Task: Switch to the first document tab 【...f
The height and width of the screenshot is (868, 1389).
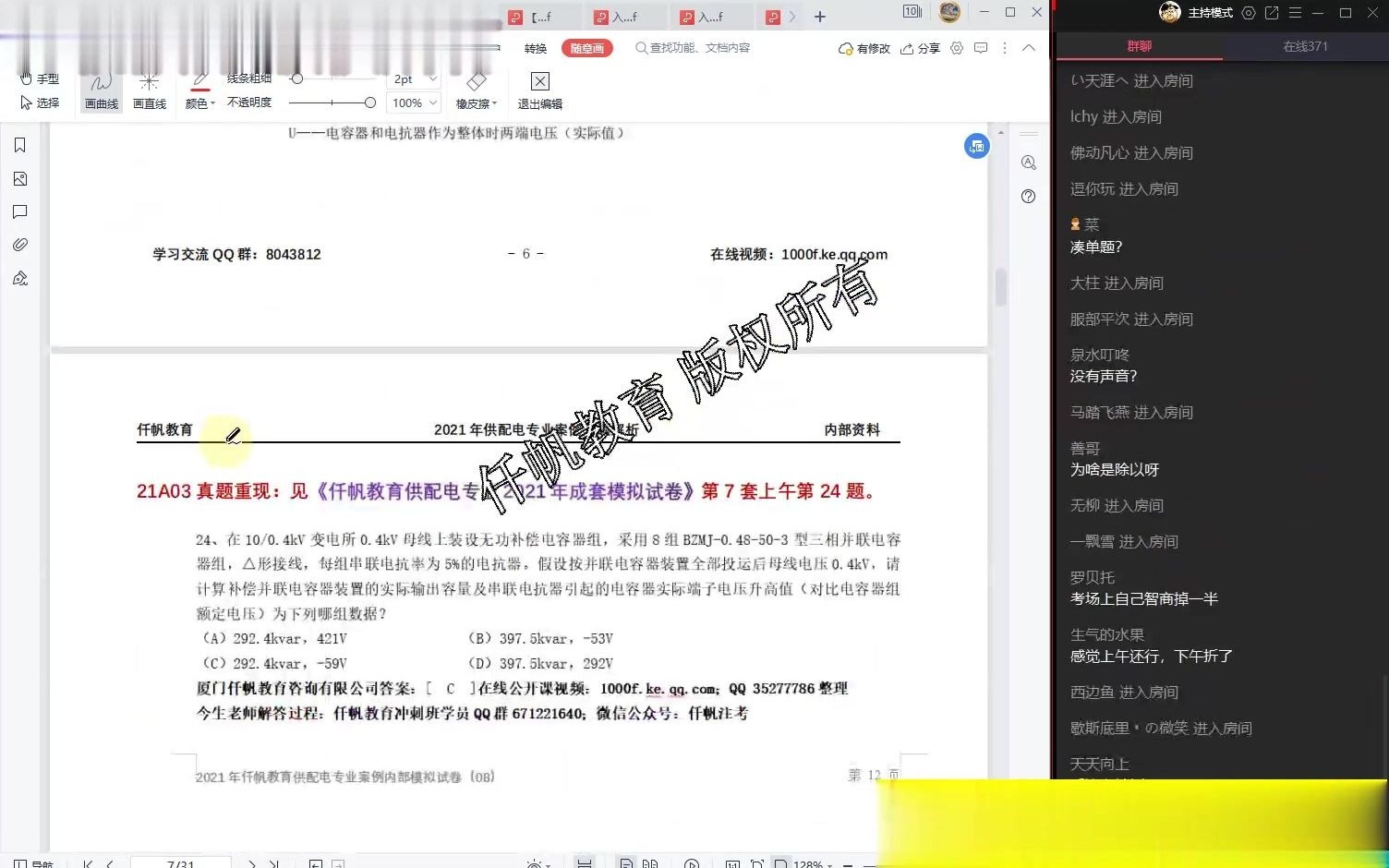Action: 541,17
